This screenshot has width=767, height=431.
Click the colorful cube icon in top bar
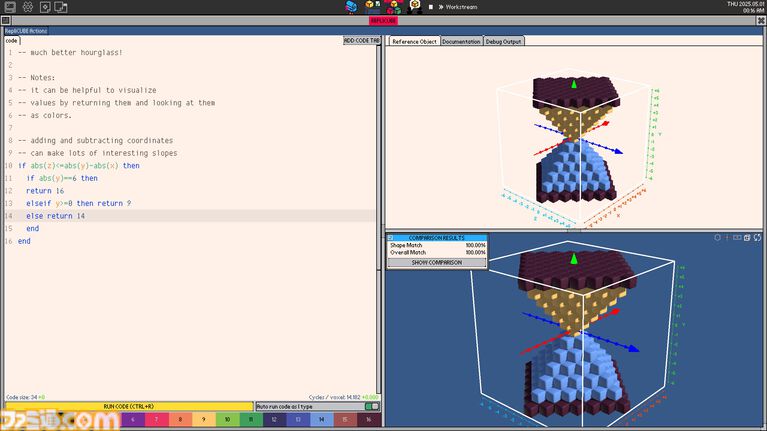click(352, 6)
